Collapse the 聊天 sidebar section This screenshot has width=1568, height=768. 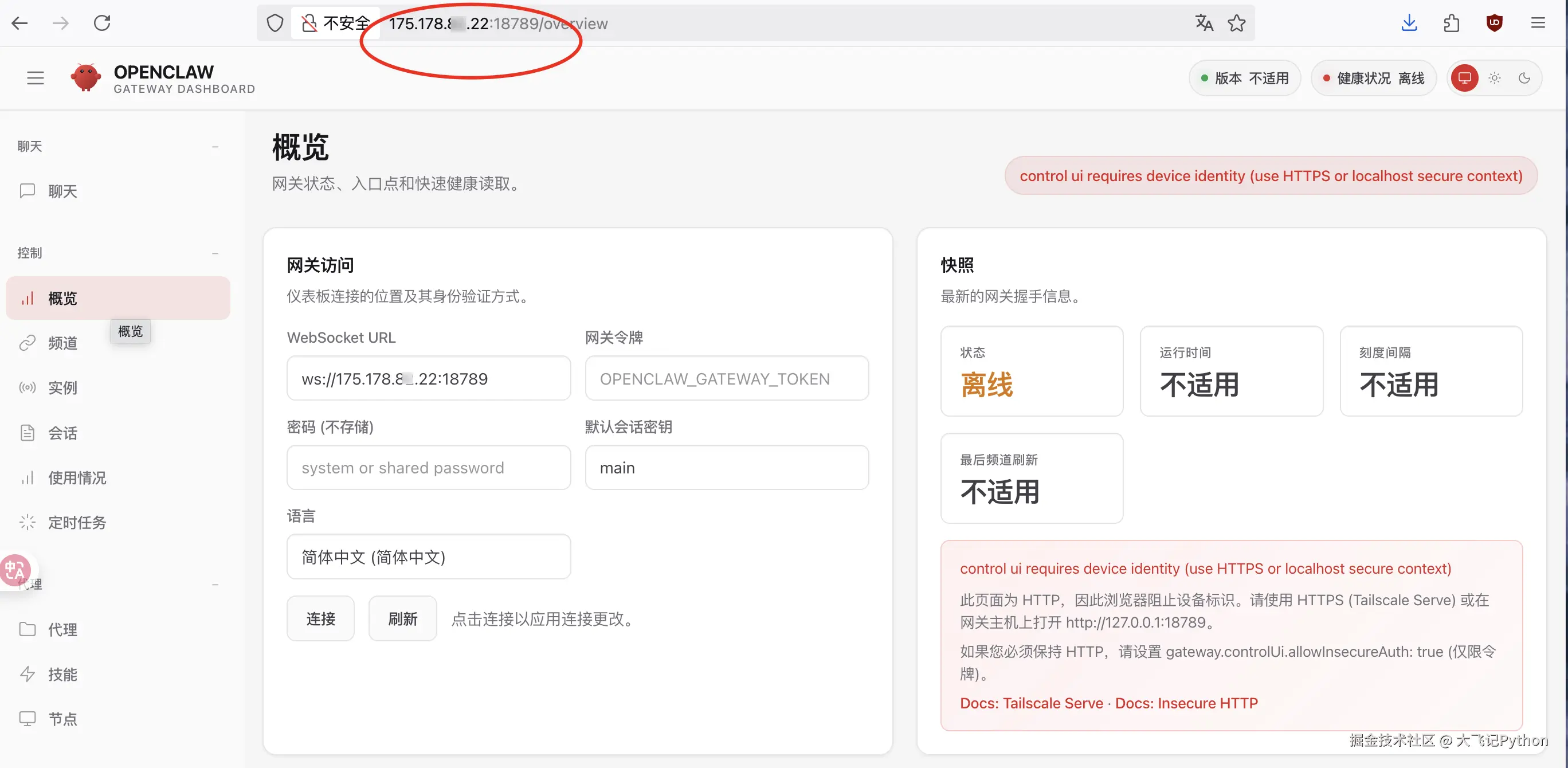coord(215,147)
